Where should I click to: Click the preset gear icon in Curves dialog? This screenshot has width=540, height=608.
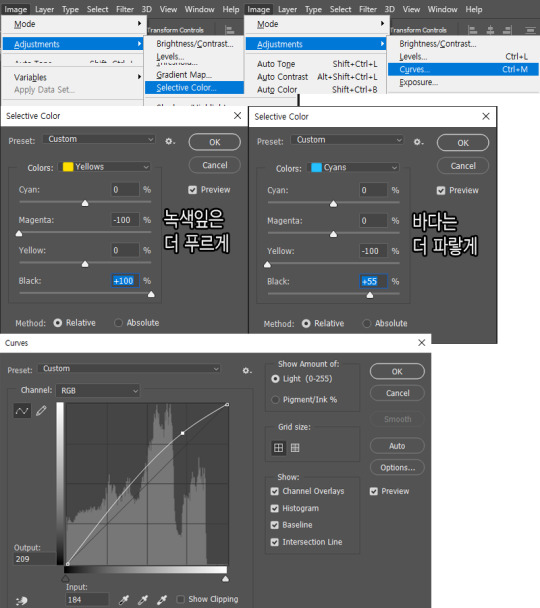coord(247,371)
